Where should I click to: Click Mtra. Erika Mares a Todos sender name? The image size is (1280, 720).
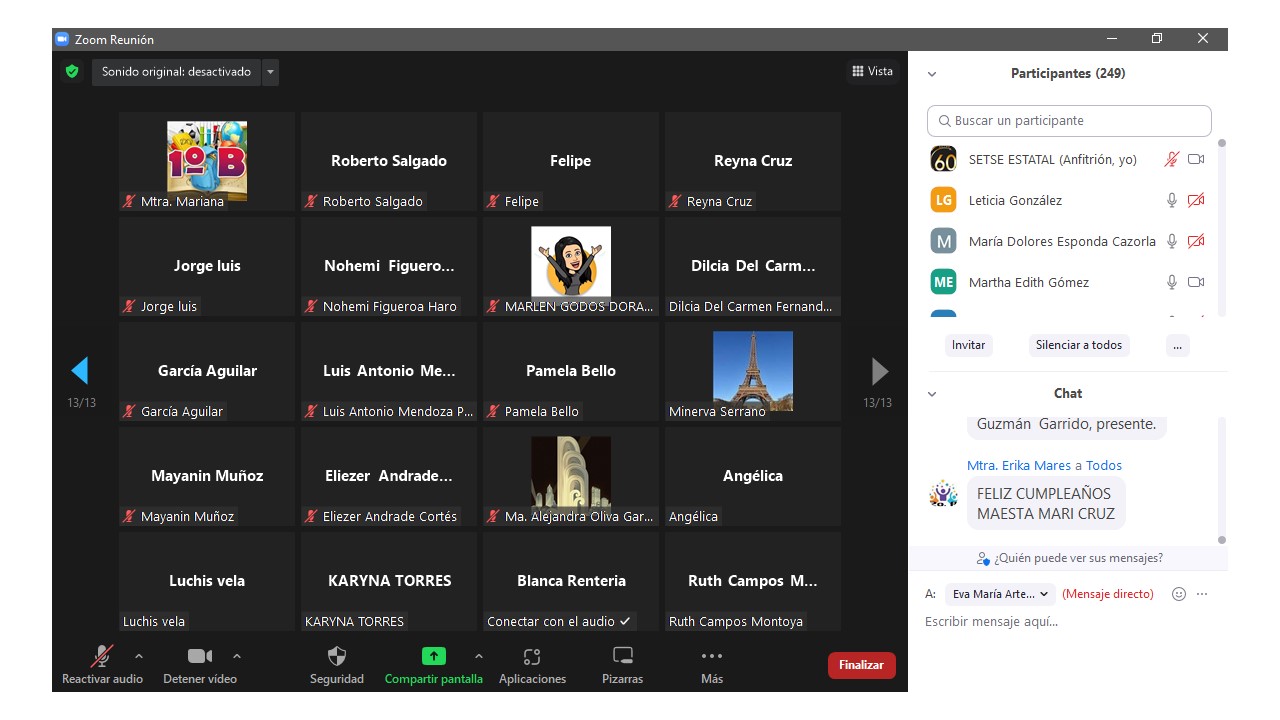(x=1044, y=465)
